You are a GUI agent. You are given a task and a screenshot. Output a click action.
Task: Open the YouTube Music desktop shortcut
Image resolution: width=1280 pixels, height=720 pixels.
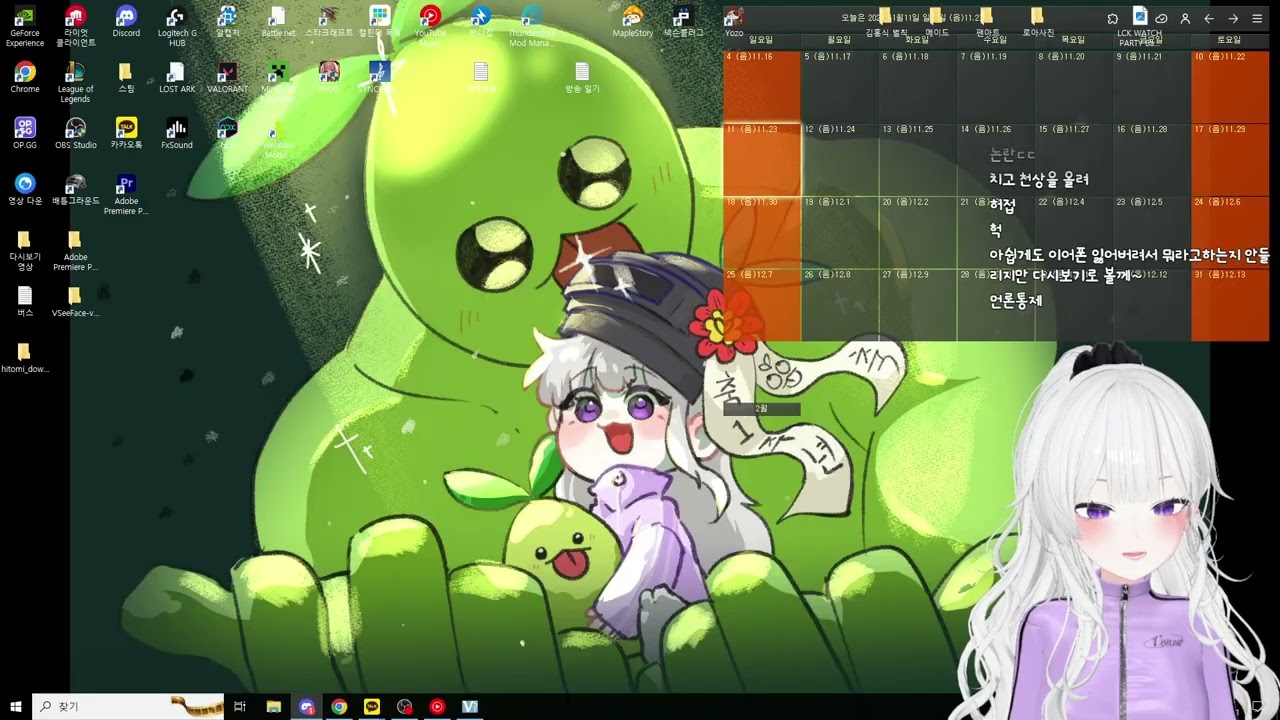pyautogui.click(x=430, y=26)
